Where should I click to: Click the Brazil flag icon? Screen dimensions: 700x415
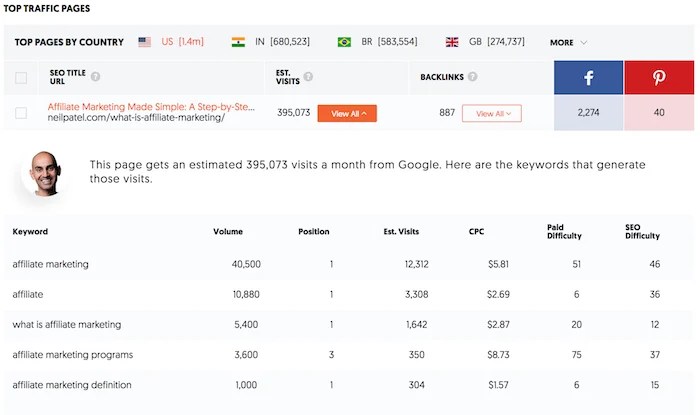click(x=344, y=42)
